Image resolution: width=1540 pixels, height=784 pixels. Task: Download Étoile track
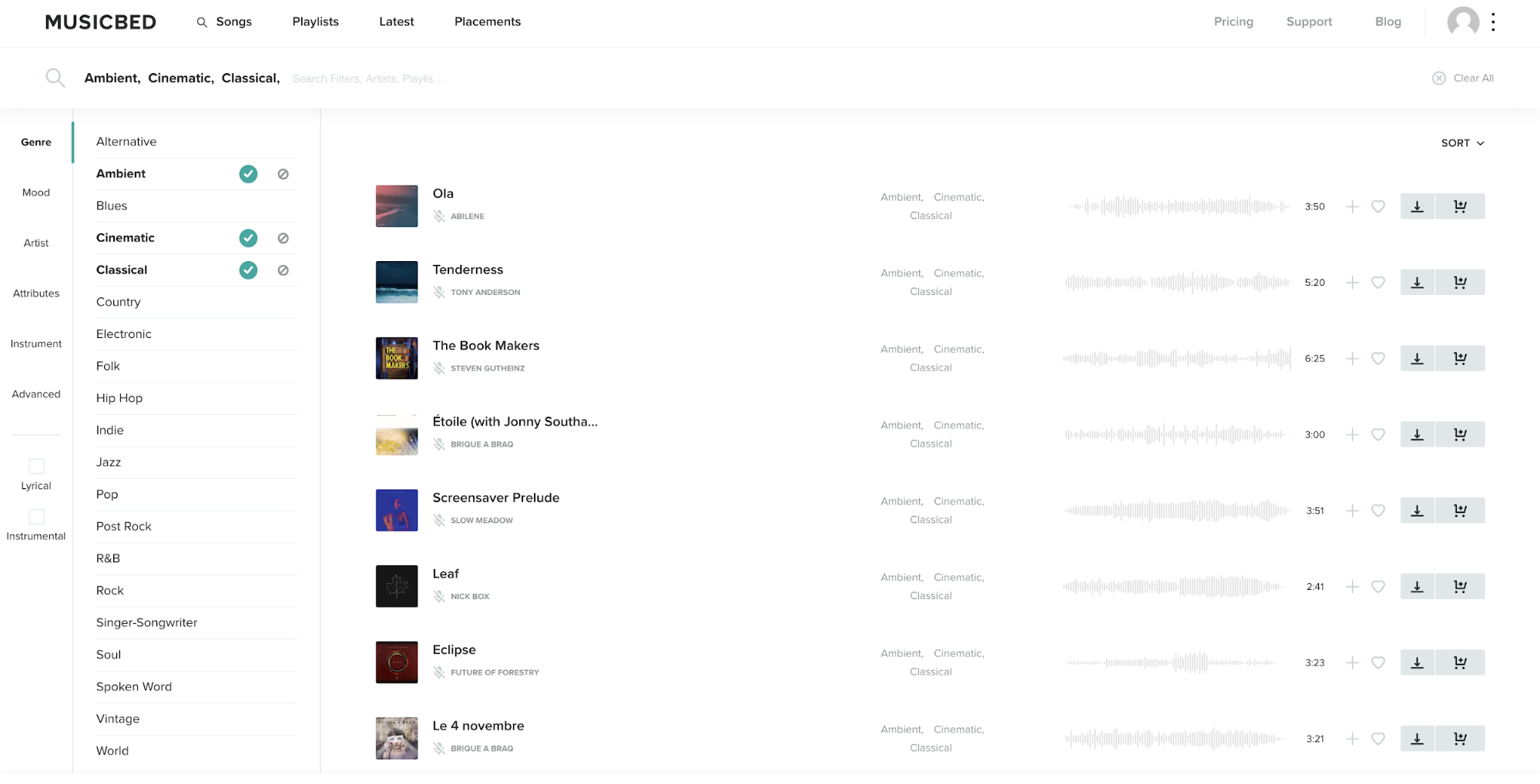click(1417, 434)
